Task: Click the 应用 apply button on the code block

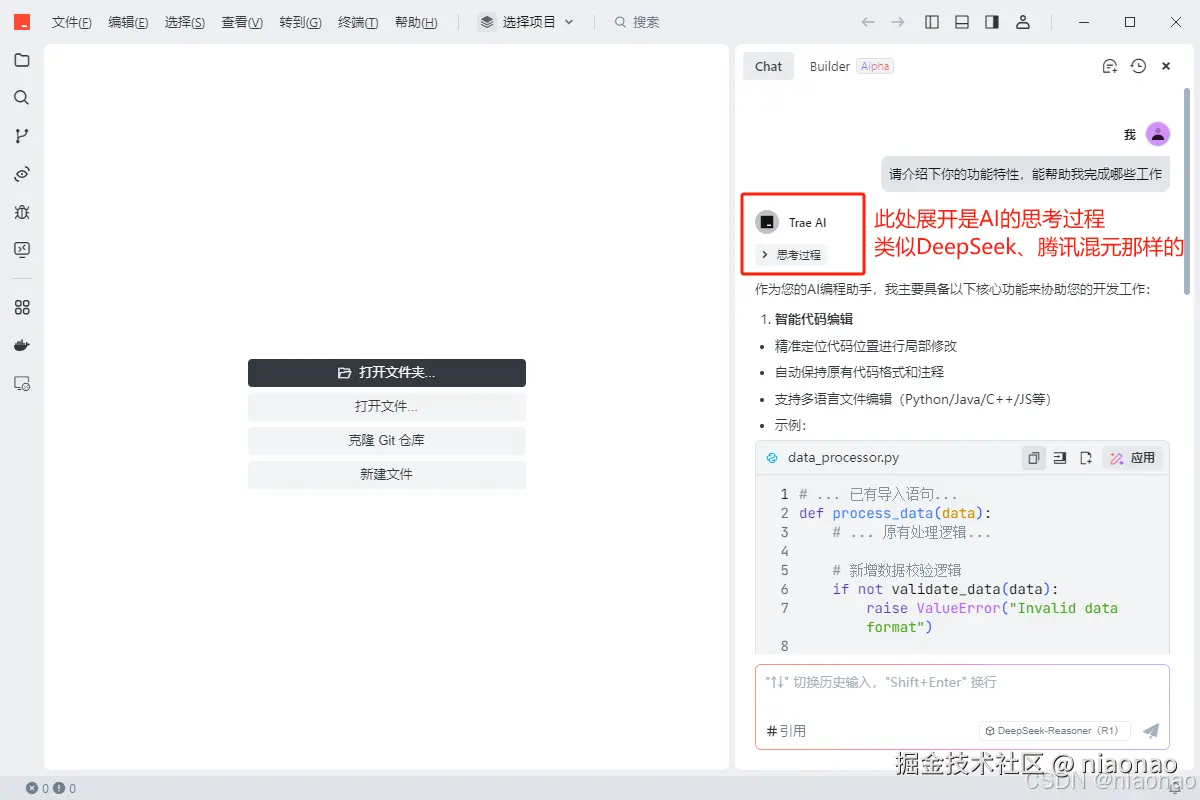Action: click(1133, 457)
